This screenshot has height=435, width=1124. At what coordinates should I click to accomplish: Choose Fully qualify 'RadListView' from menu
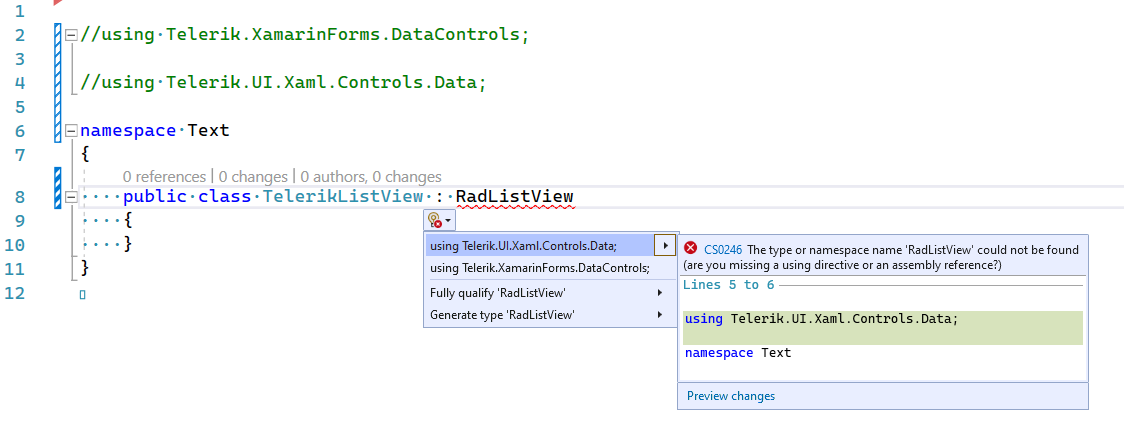tap(497, 293)
